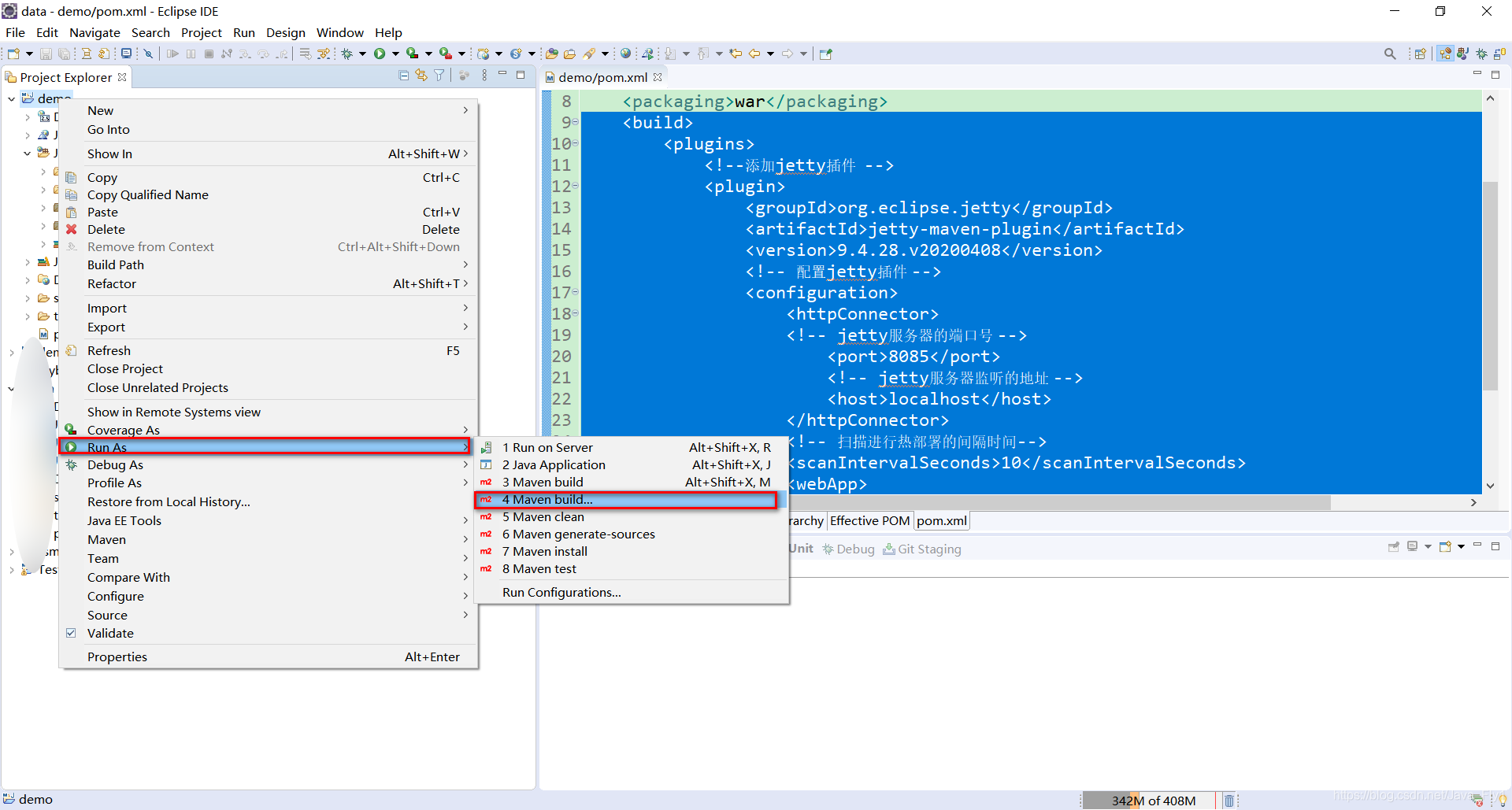Click the web browser globe icon
The image size is (1512, 810).
tap(625, 54)
